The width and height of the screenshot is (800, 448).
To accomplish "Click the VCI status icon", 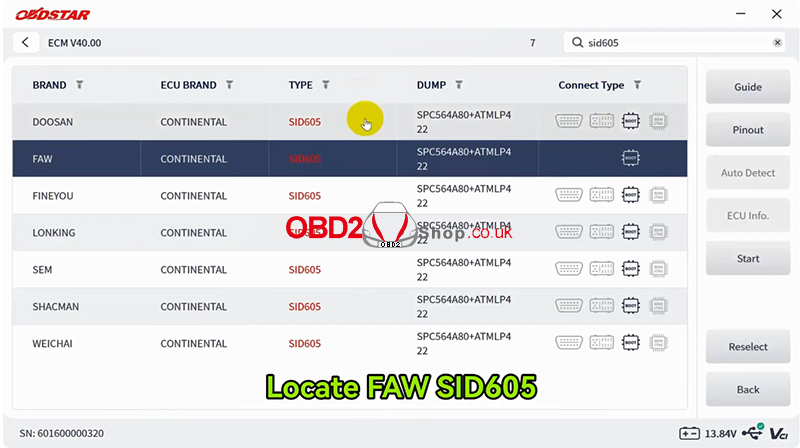I will click(779, 434).
